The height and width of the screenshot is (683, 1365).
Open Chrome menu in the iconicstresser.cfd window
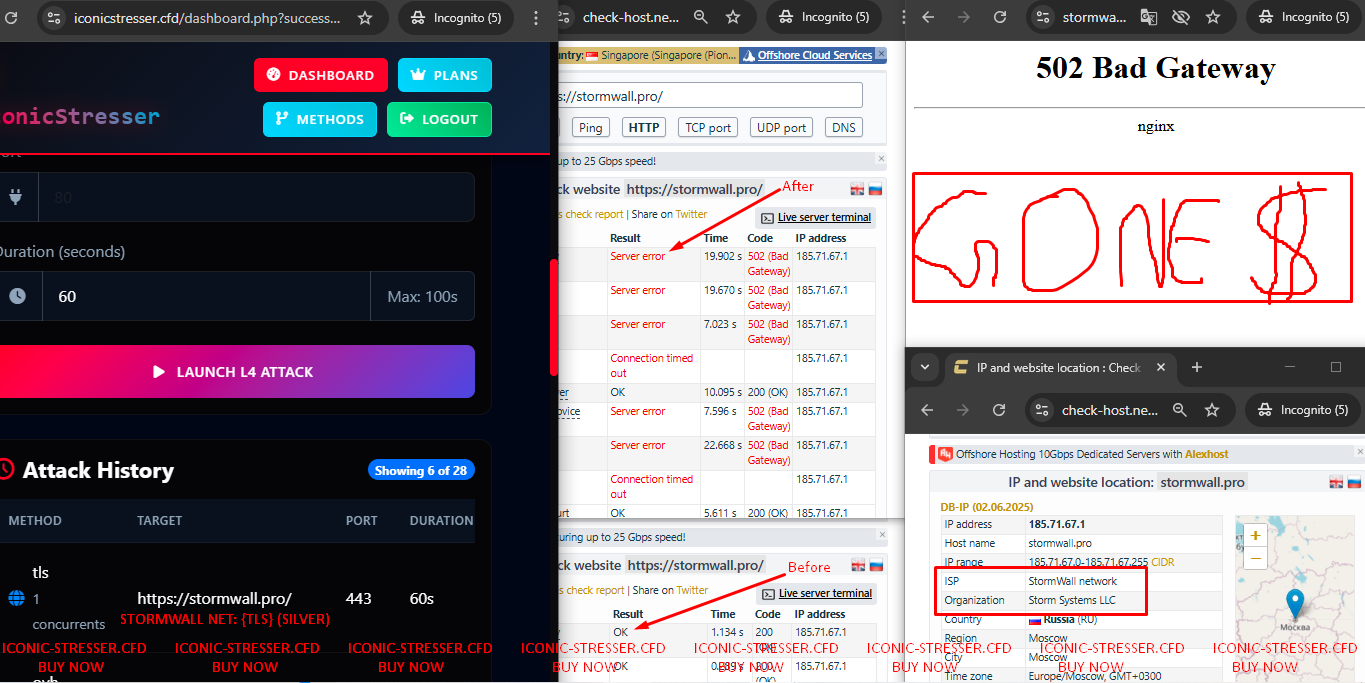click(x=538, y=18)
